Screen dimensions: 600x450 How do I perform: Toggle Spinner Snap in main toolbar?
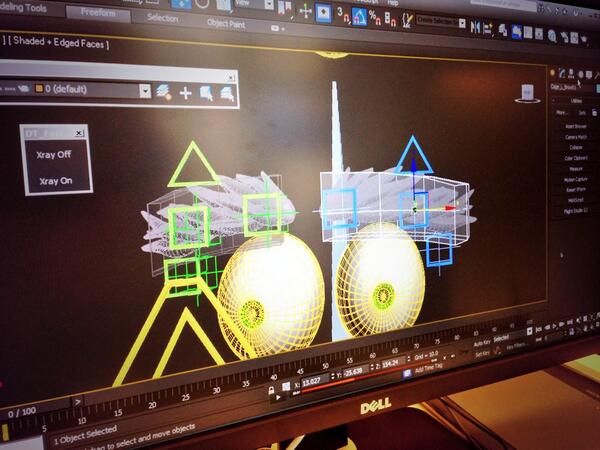(390, 18)
